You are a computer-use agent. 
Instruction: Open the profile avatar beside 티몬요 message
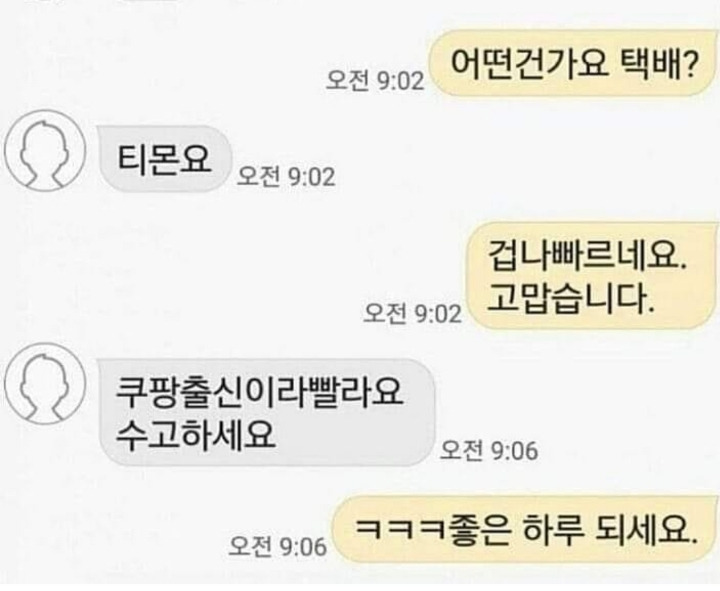45,151
